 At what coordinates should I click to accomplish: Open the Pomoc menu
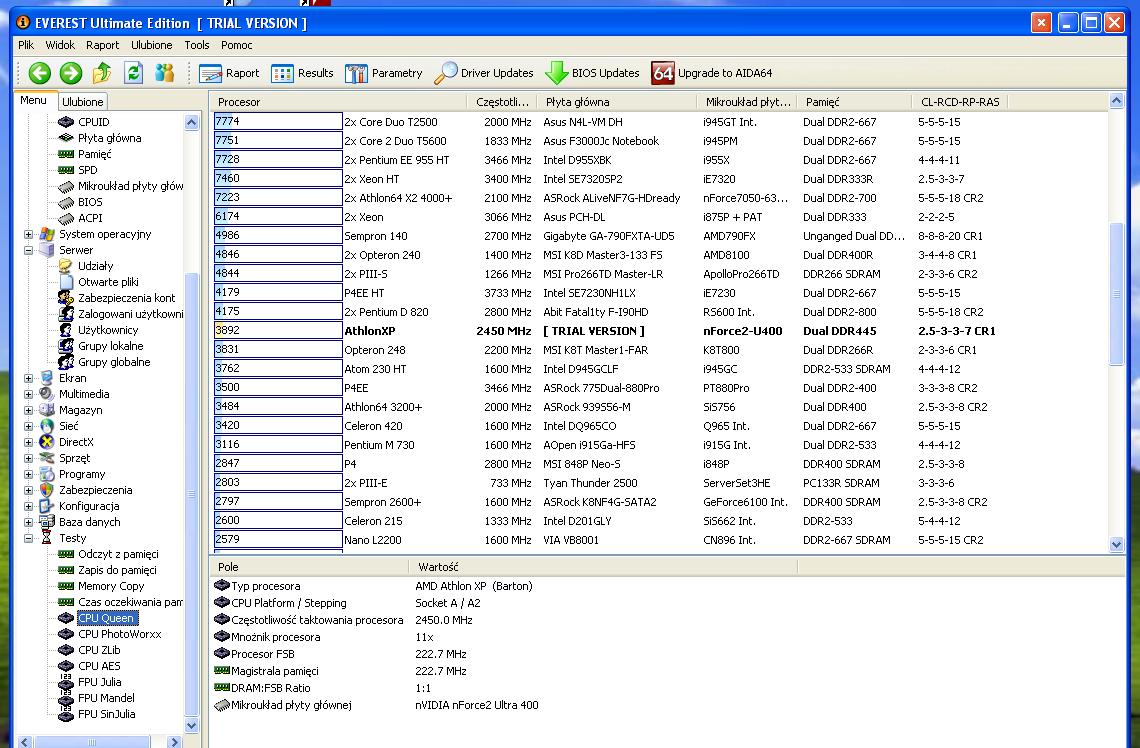(x=236, y=45)
